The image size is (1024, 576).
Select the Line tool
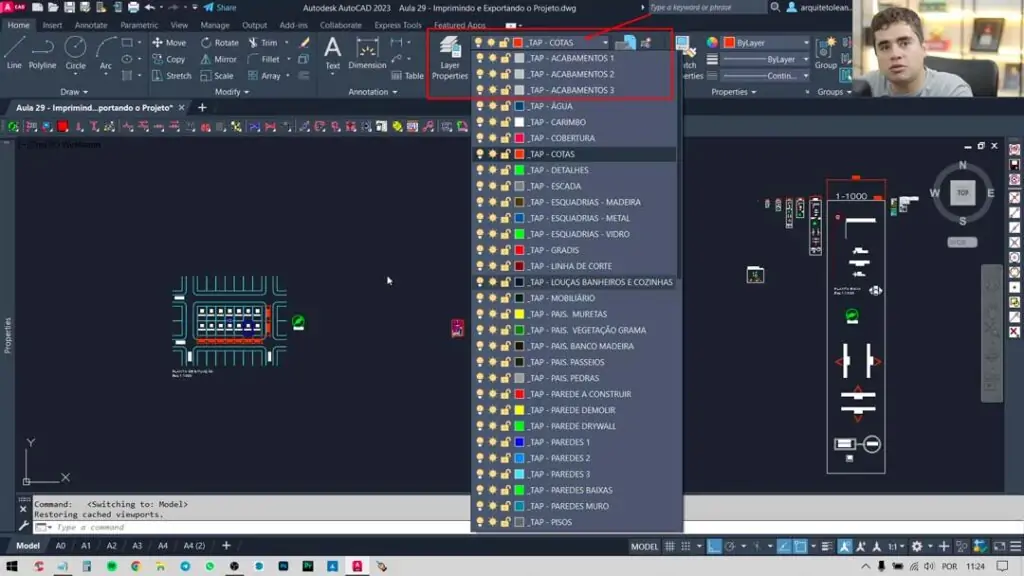point(14,53)
